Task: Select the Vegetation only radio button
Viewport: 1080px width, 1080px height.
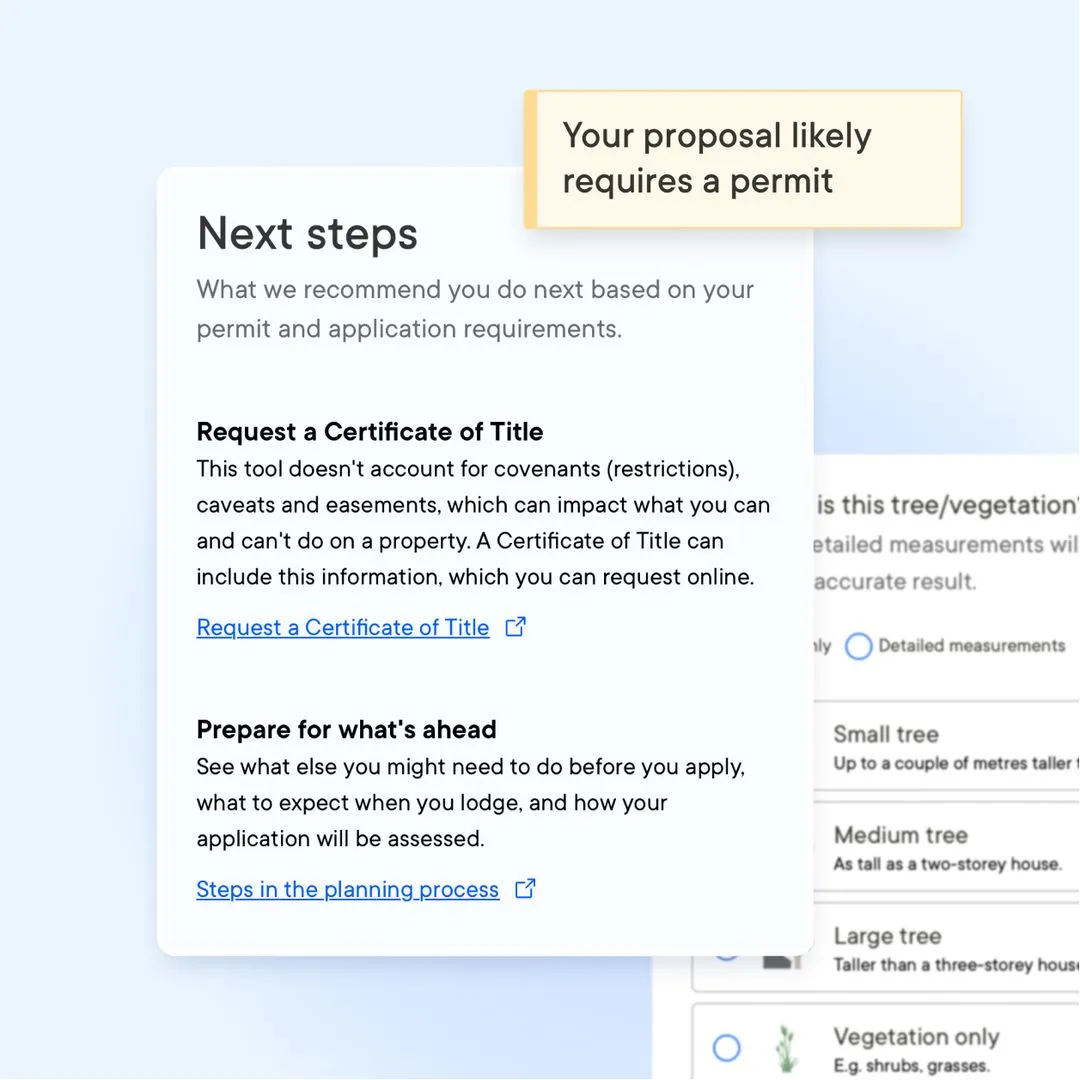Action: [725, 1047]
